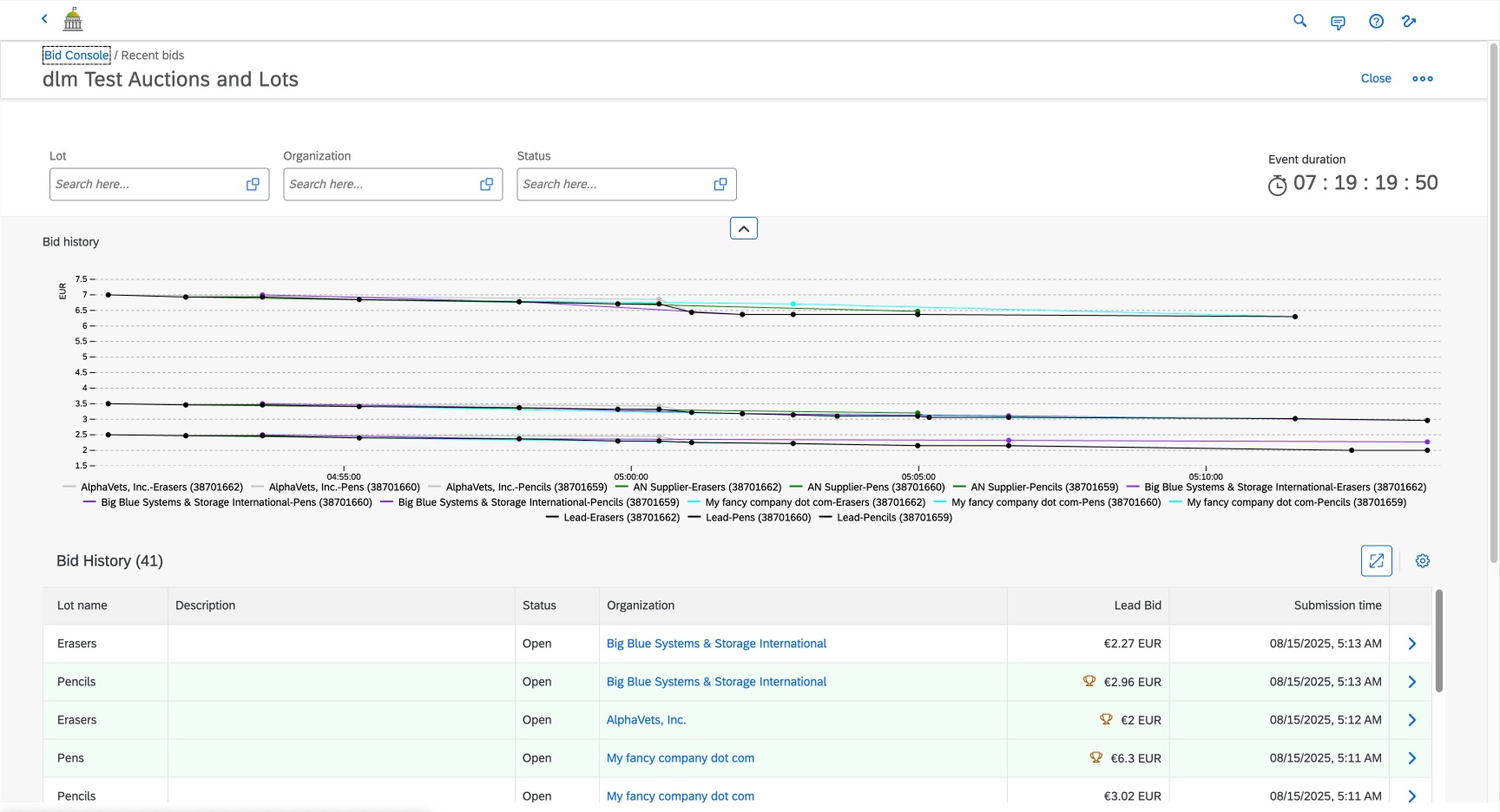
Task: Open the search magnifier in header
Action: [x=1299, y=21]
